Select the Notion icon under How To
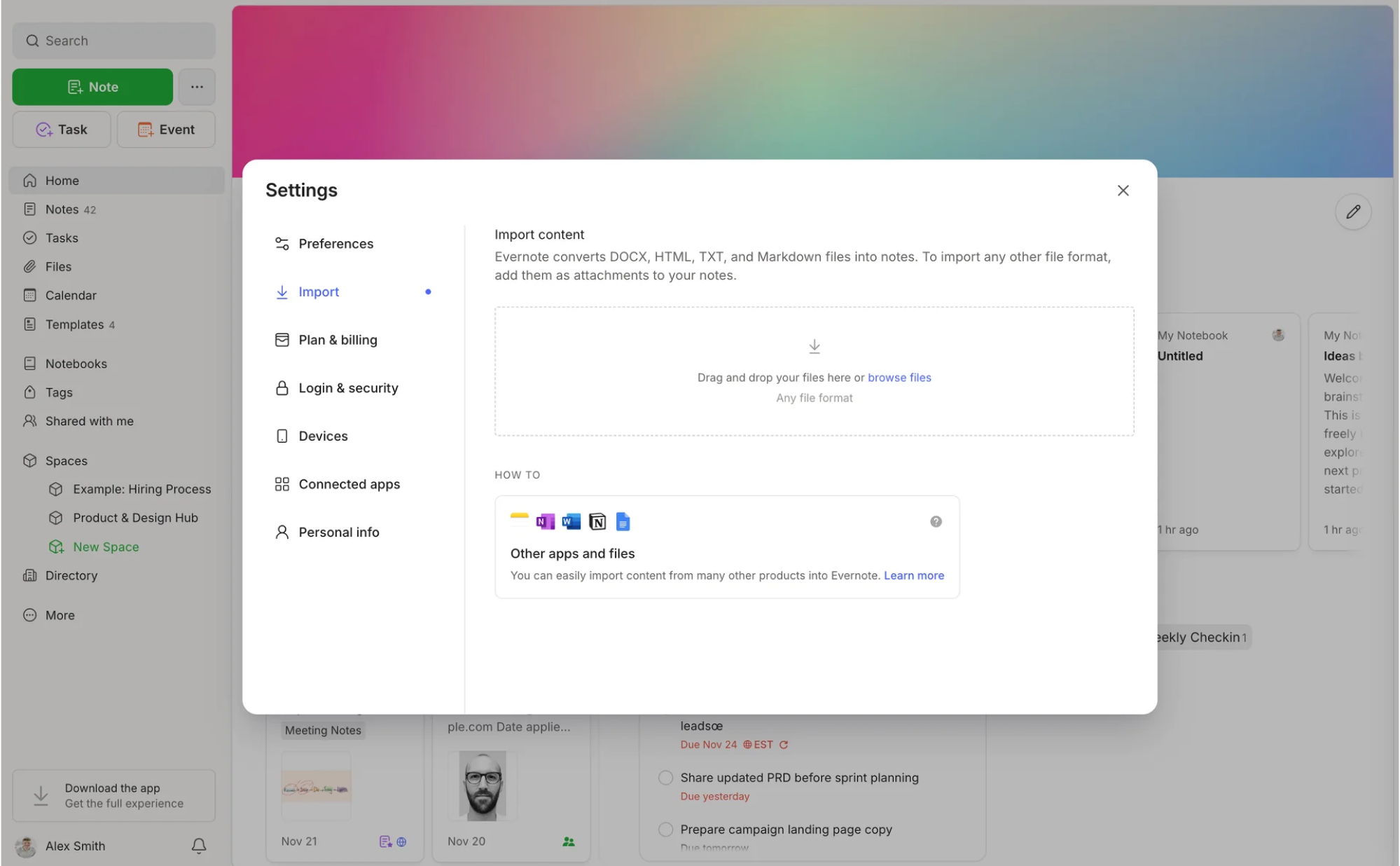 click(x=597, y=521)
